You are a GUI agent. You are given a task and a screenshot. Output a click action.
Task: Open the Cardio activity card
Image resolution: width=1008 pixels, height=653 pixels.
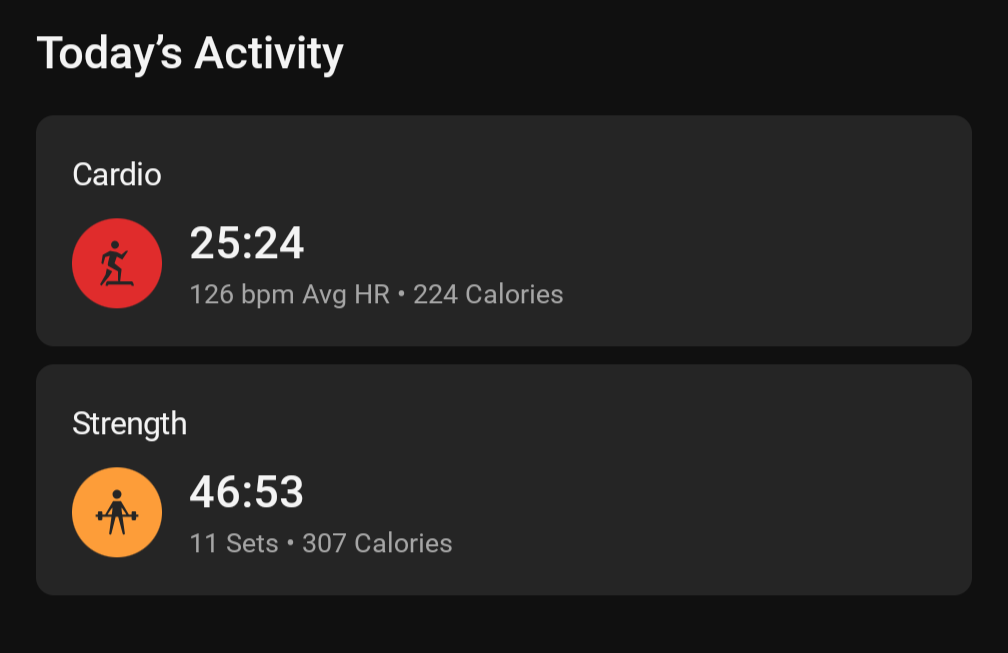pyautogui.click(x=504, y=231)
